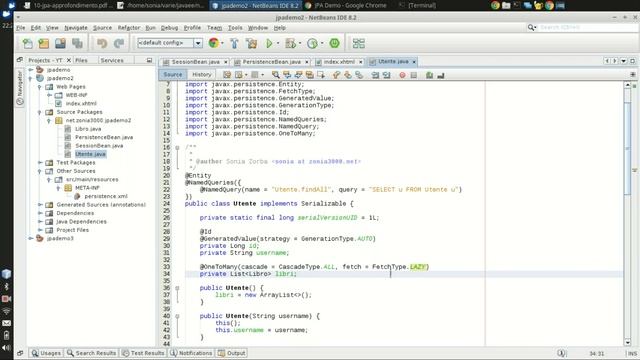The height and width of the screenshot is (360, 640).
Task: Switch to JPA Demo Chrome window in taskbar
Action: (346, 5)
